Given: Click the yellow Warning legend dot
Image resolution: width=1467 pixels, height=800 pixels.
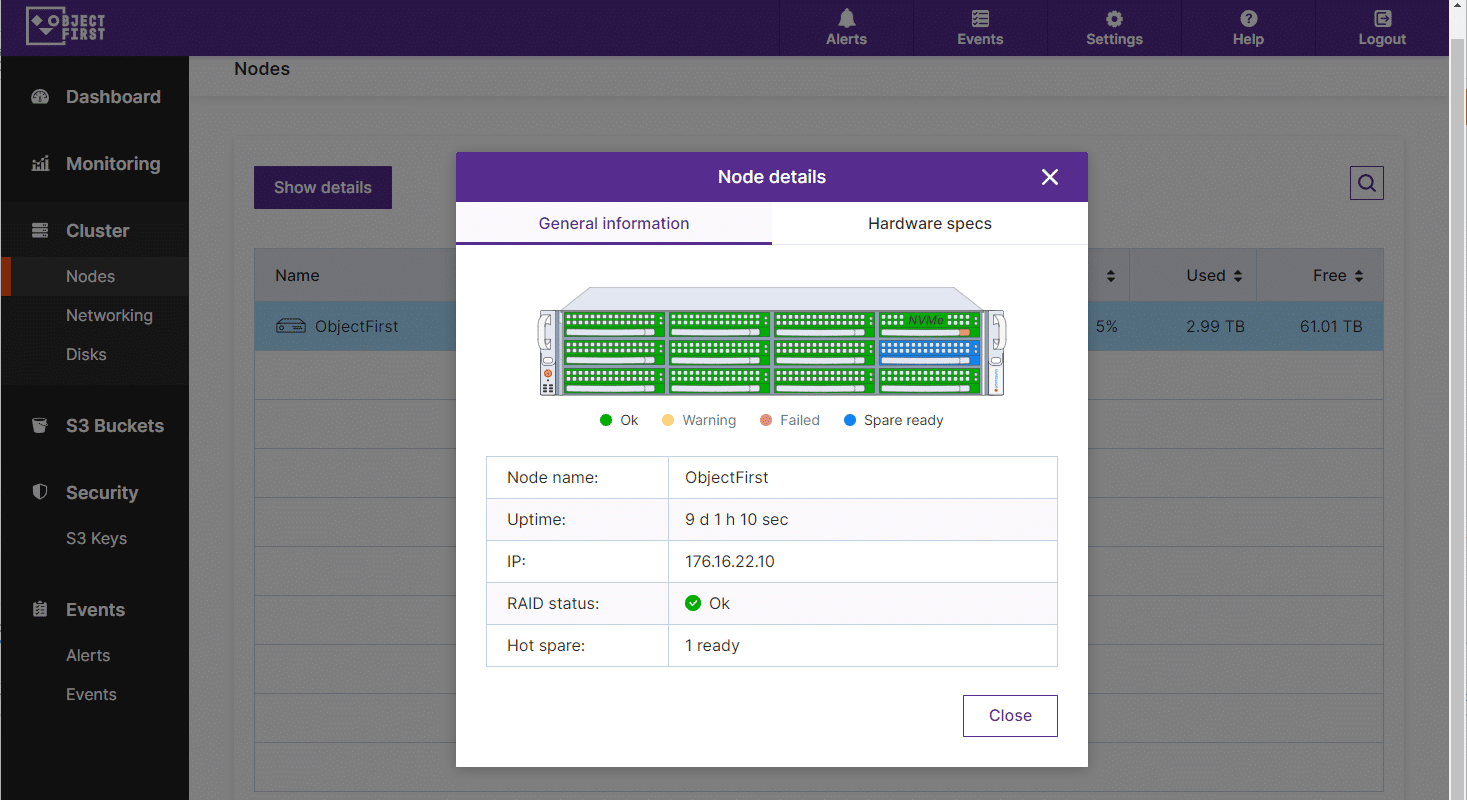Looking at the screenshot, I should (x=668, y=420).
